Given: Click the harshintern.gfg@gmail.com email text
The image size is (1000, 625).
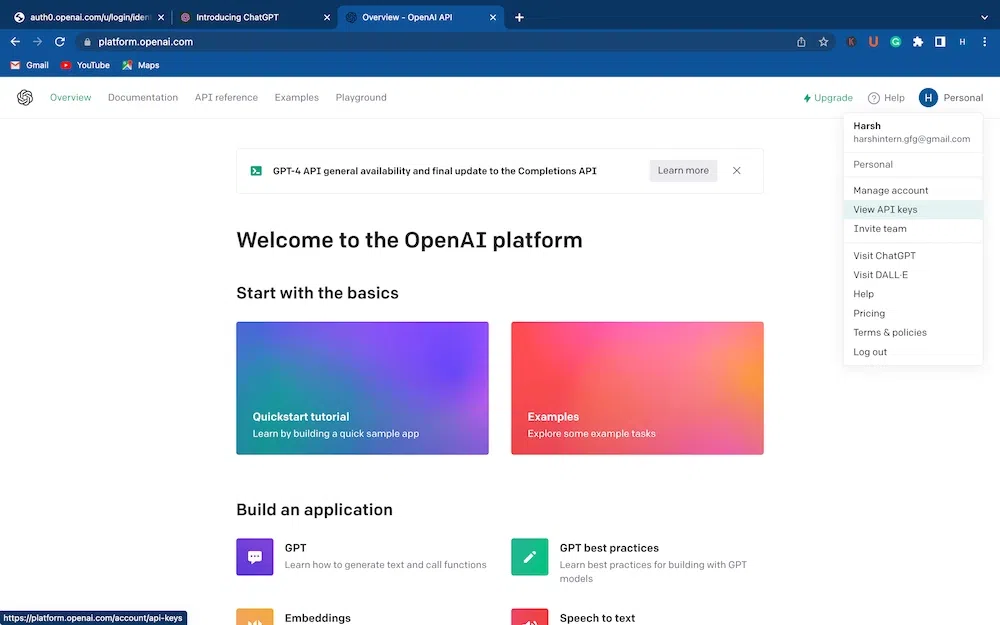Looking at the screenshot, I should pyautogui.click(x=911, y=139).
